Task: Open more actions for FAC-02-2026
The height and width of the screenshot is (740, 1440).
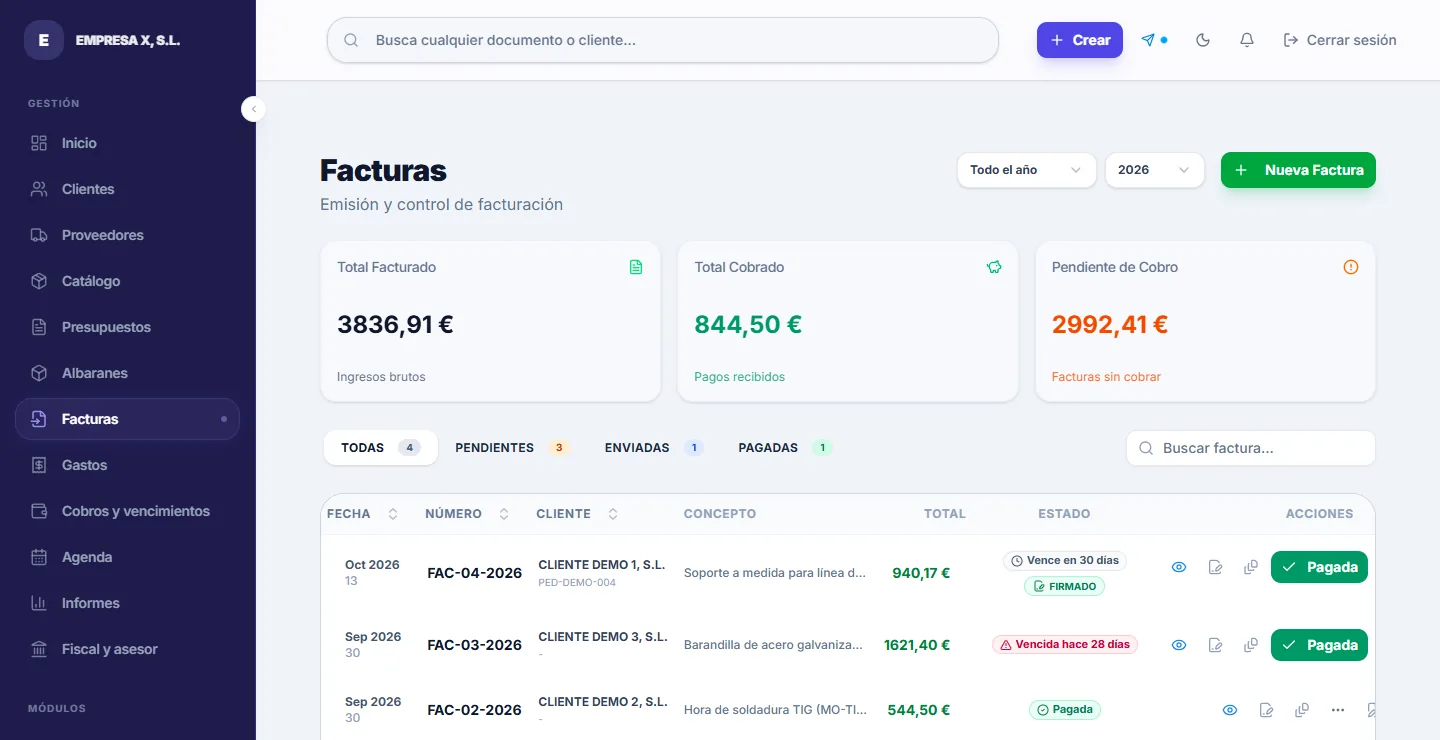Action: (1338, 710)
